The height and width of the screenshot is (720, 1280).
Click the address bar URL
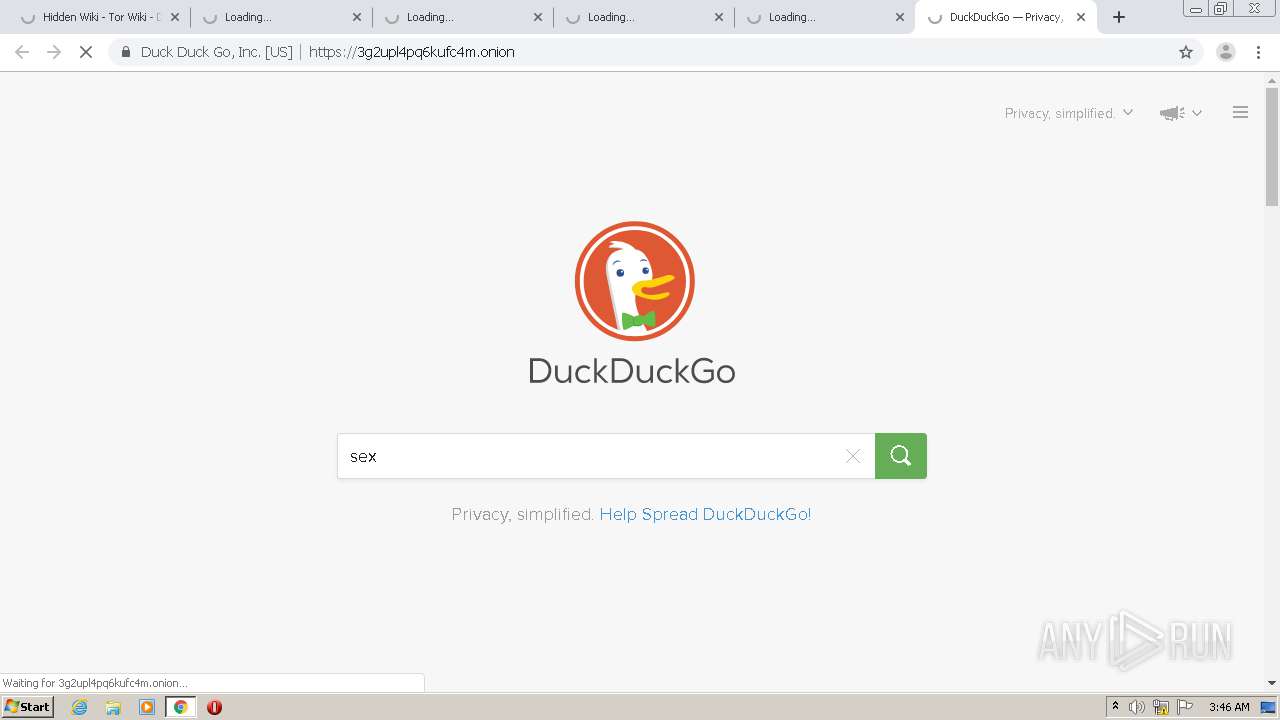(412, 52)
